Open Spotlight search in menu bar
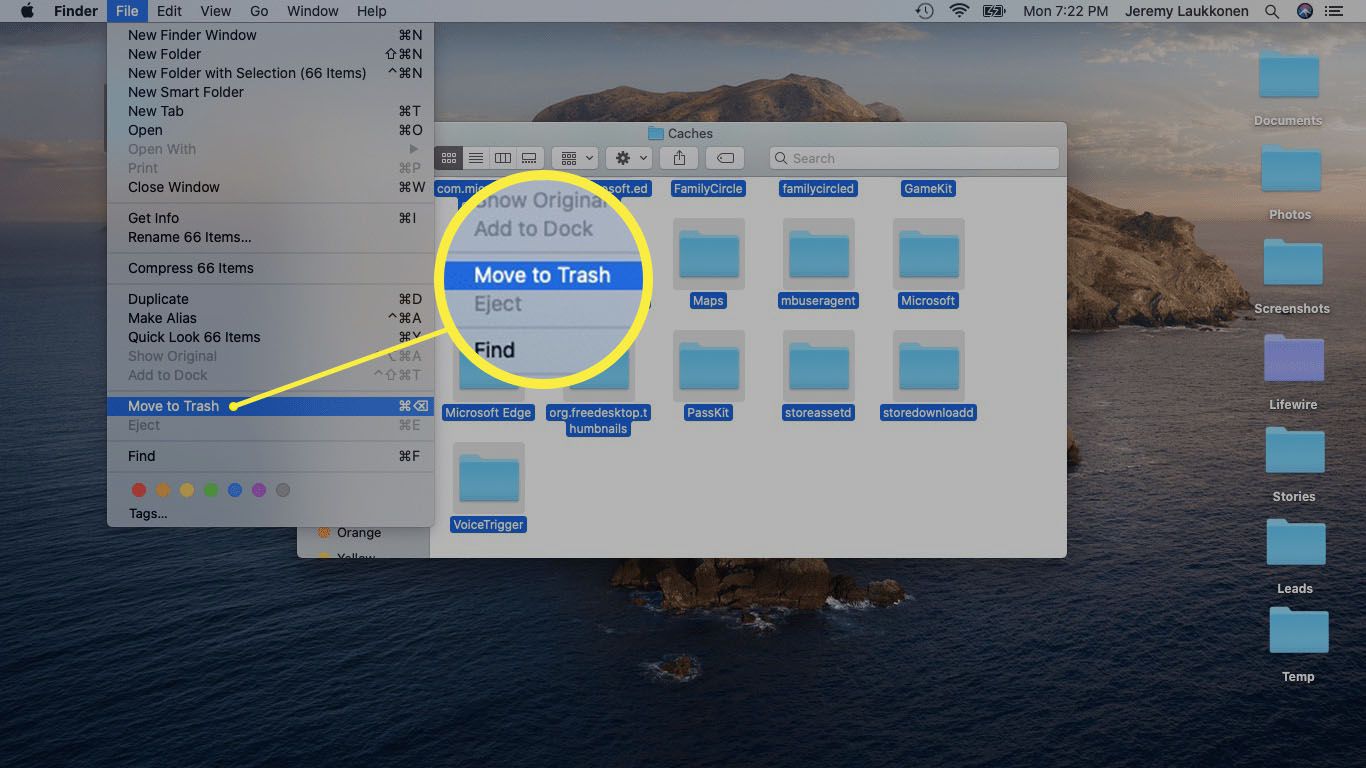The width and height of the screenshot is (1366, 768). 1272,12
